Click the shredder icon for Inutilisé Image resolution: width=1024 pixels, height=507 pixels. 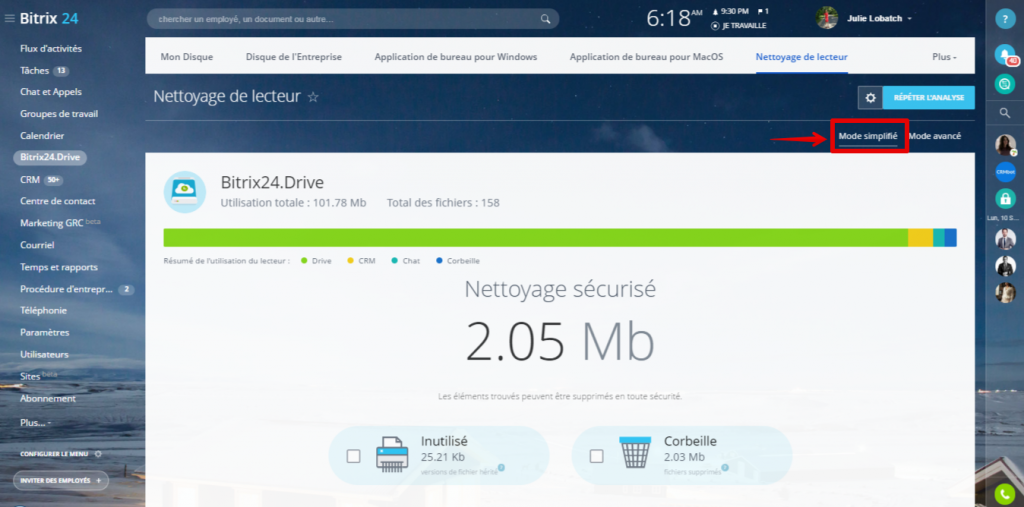point(392,455)
